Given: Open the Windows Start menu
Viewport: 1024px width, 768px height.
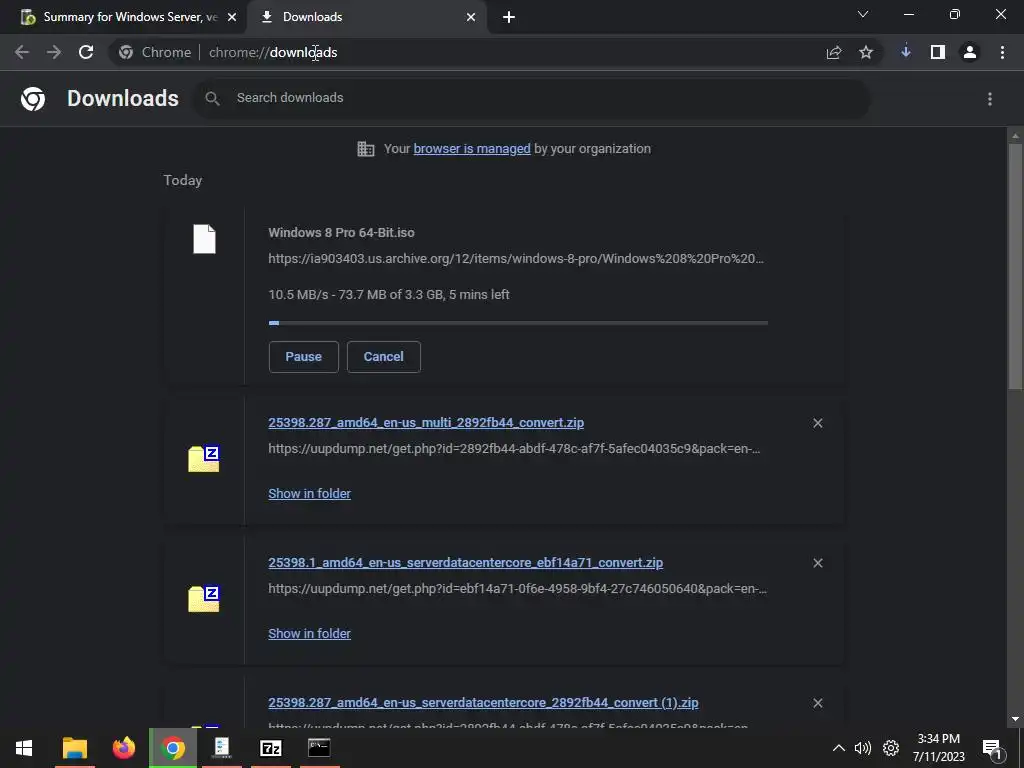Looking at the screenshot, I should [x=24, y=748].
